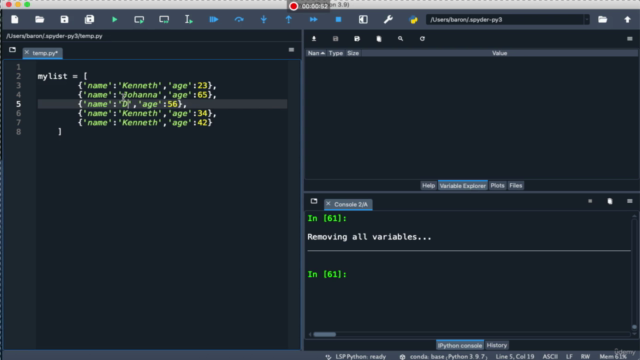Open a file with folder icon
Screen dimensions: 640x360
40,19
